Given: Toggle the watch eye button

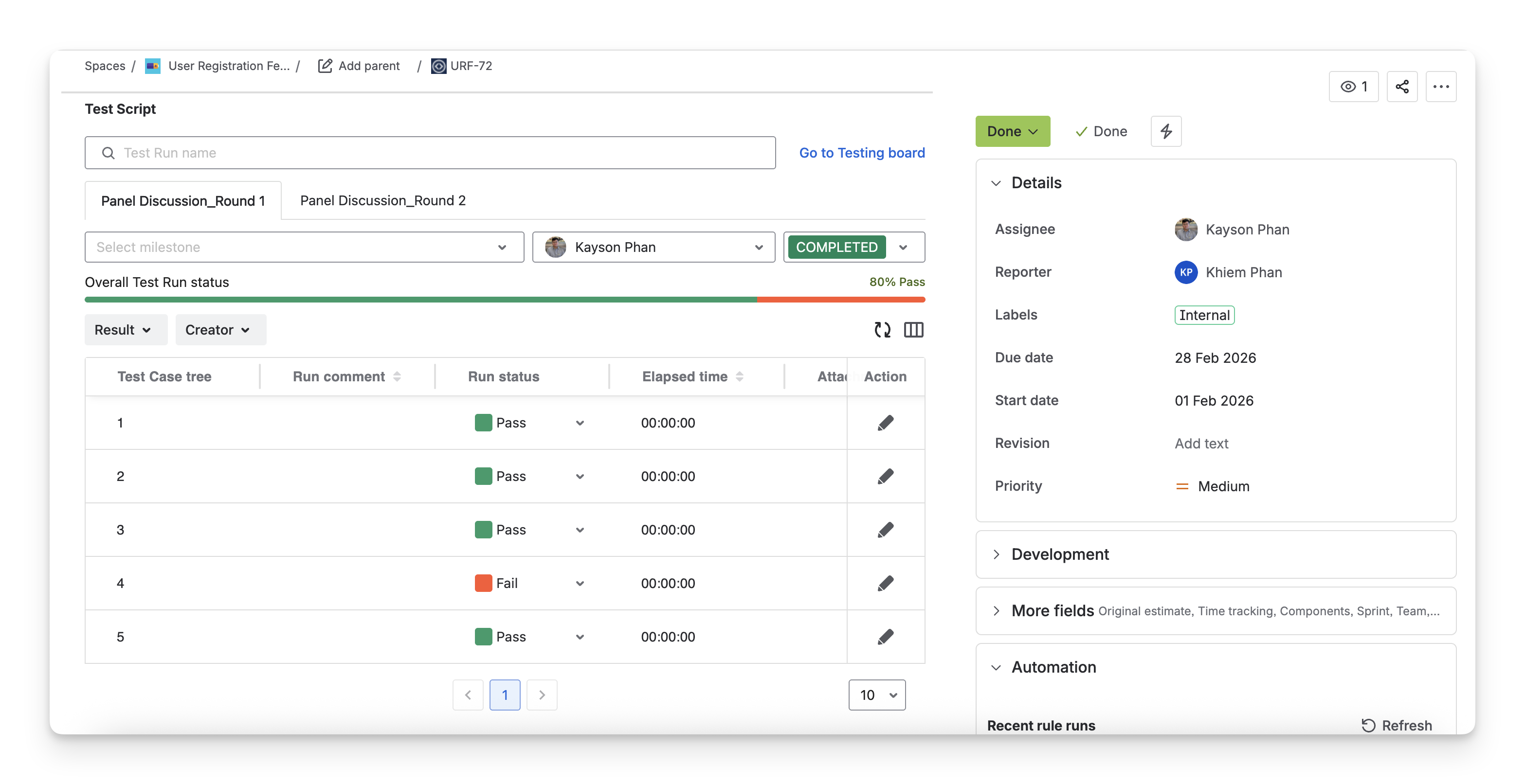Looking at the screenshot, I should [x=1353, y=87].
